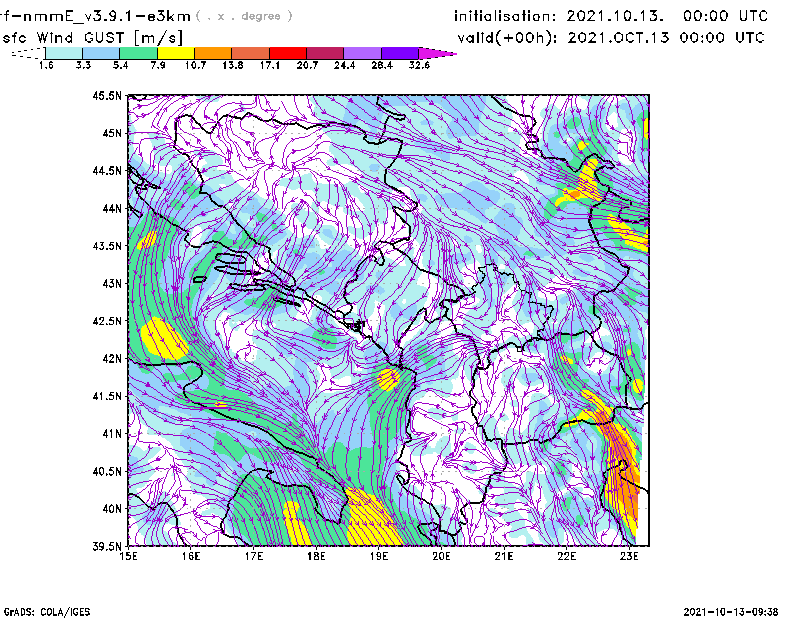Pick the lilac 24.4–28.4 legend swatch
Image resolution: width=800 pixels, height=618 pixels.
pos(362,53)
